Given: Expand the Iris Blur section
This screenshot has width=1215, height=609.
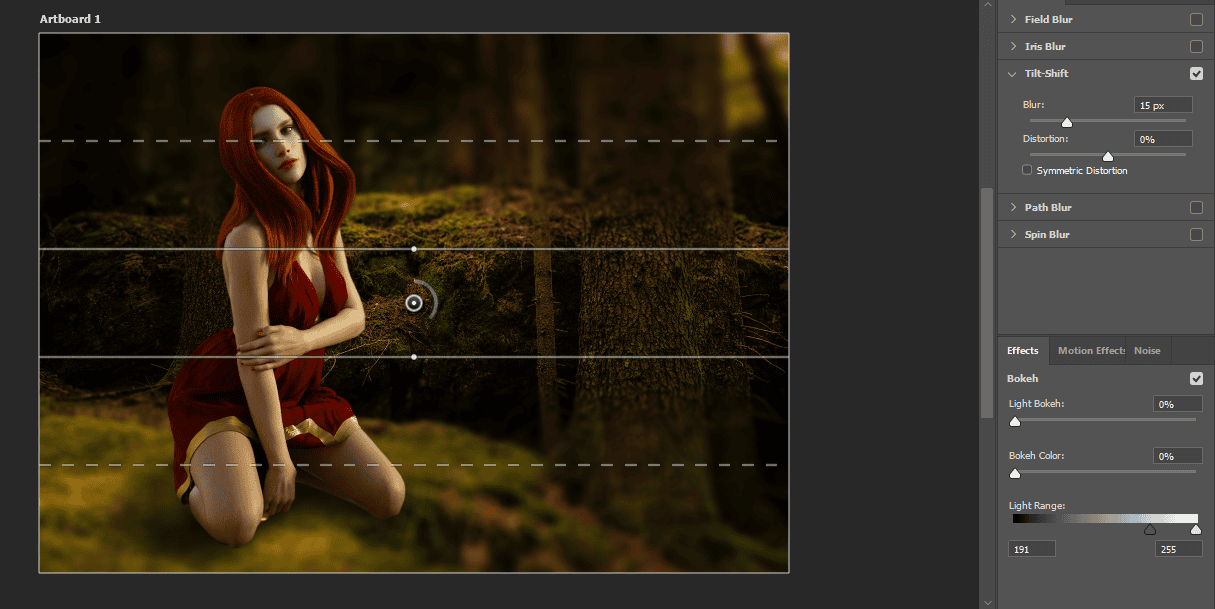Looking at the screenshot, I should [x=1013, y=46].
